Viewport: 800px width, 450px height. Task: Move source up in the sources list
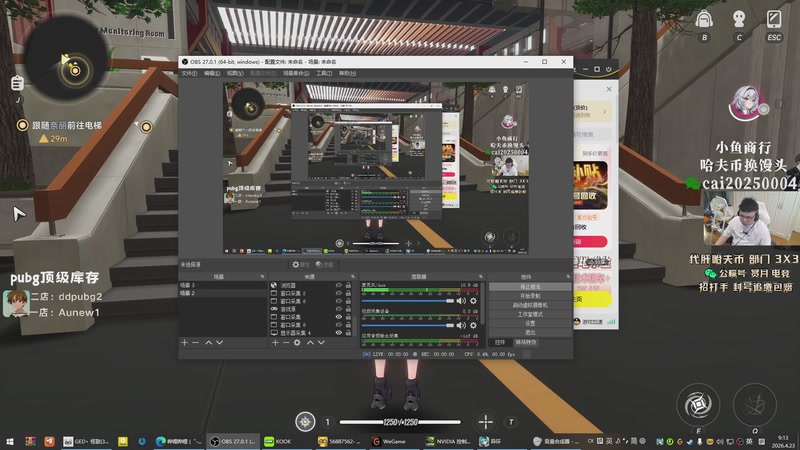(310, 343)
